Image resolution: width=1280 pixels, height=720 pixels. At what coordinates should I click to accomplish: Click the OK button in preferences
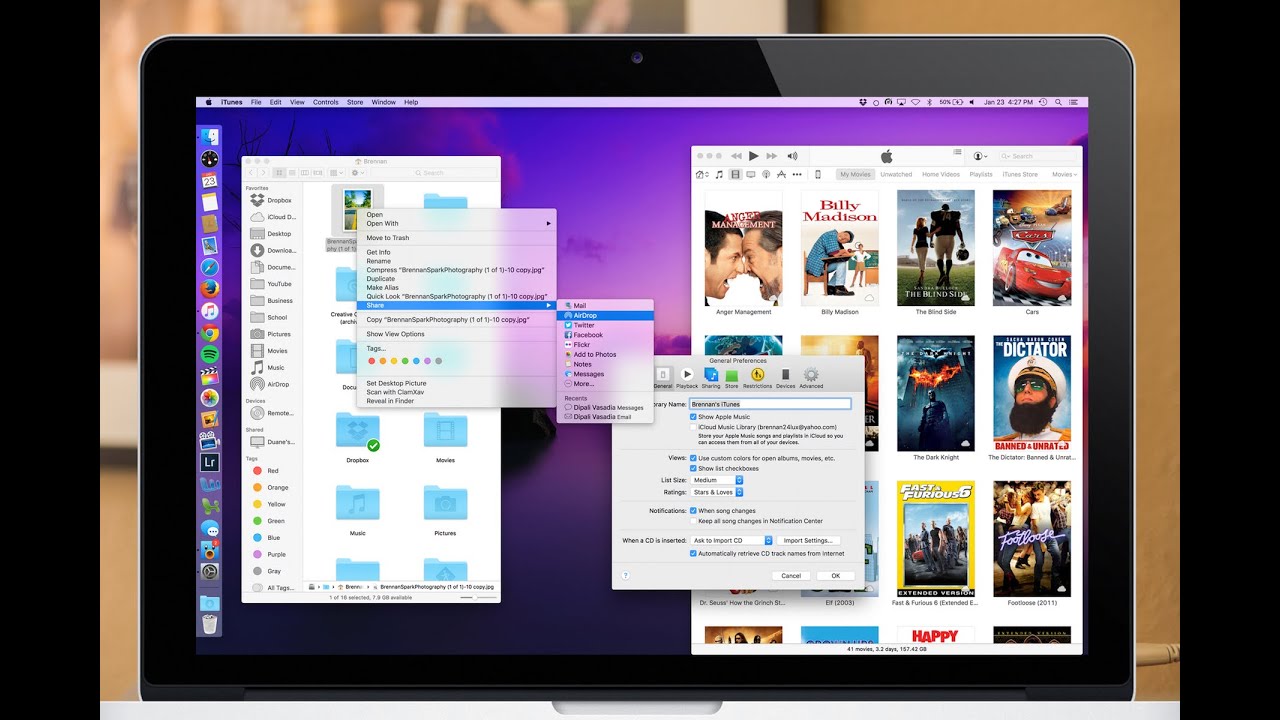point(835,576)
